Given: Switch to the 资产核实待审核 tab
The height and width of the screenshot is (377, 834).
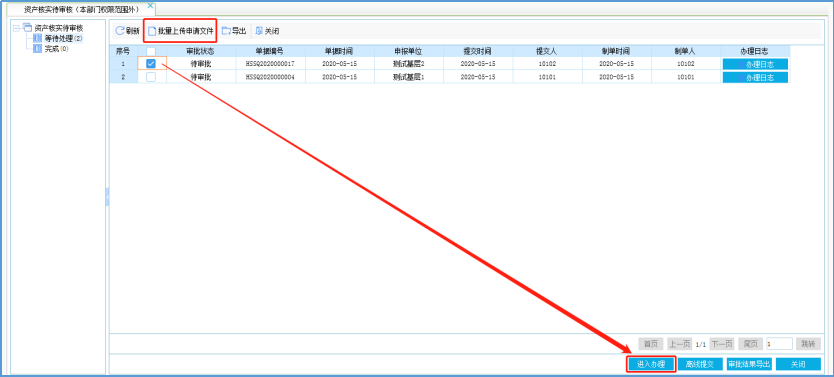Looking at the screenshot, I should pos(81,9).
